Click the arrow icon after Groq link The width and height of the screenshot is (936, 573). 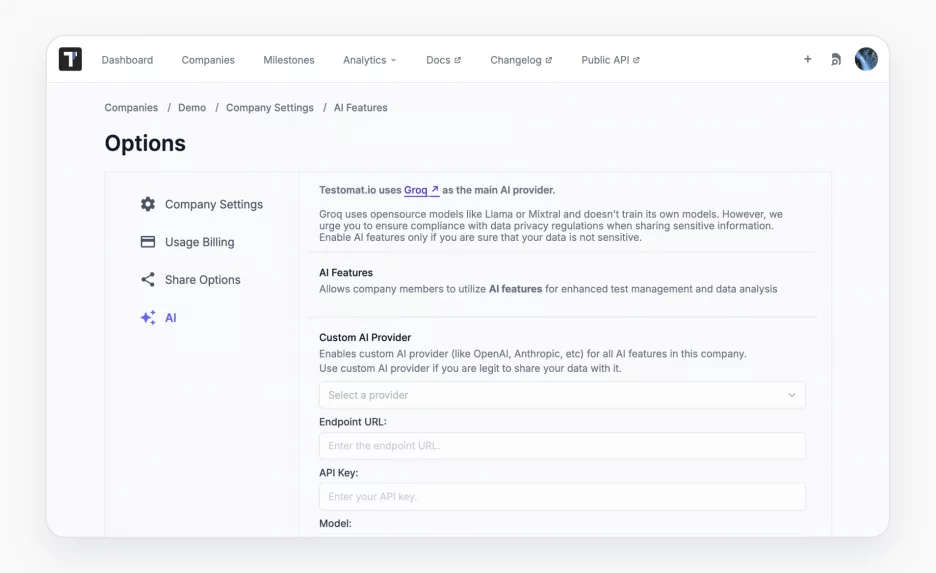pos(435,190)
